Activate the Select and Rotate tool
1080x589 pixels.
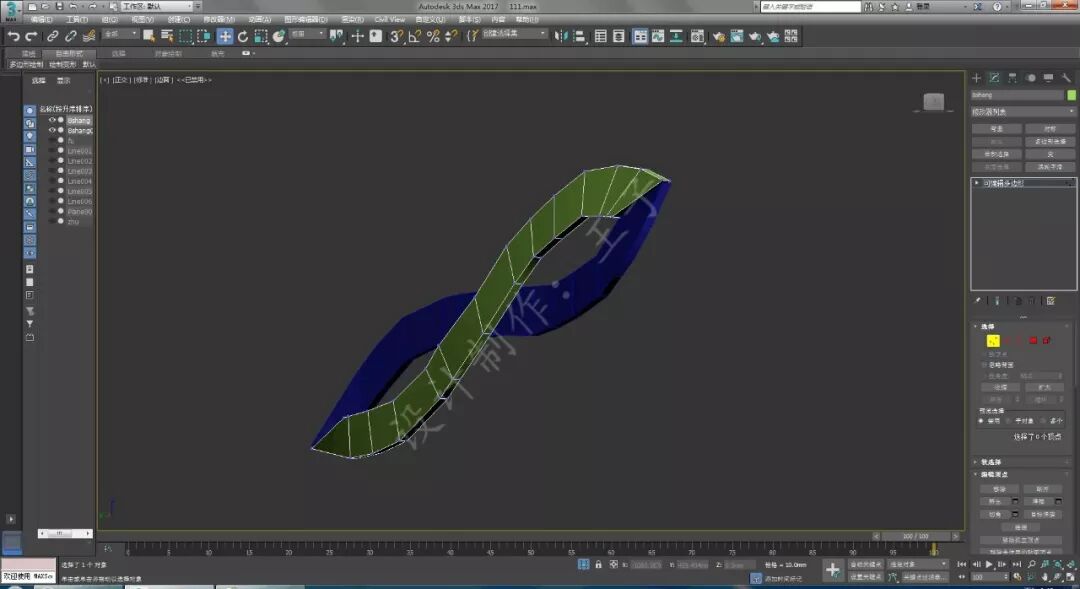(x=242, y=36)
